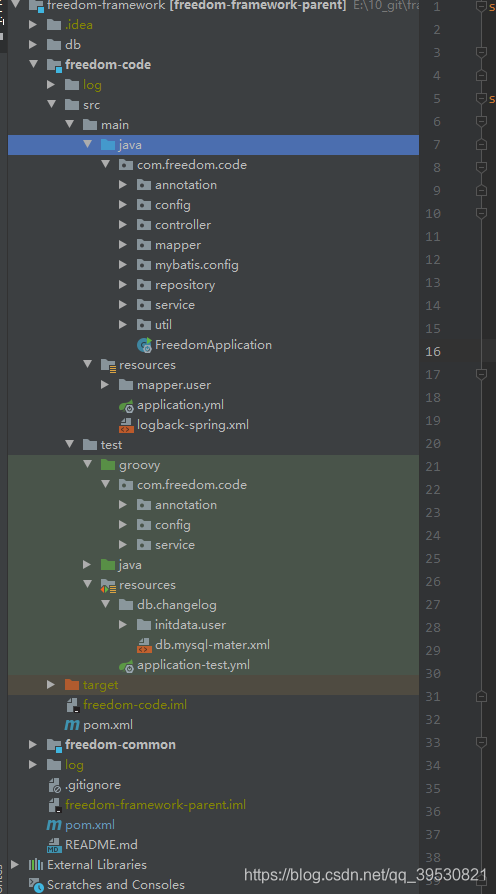Image resolution: width=496 pixels, height=894 pixels.
Task: Click the Maven icon of freedom-code pom.xml
Action: tap(72, 725)
